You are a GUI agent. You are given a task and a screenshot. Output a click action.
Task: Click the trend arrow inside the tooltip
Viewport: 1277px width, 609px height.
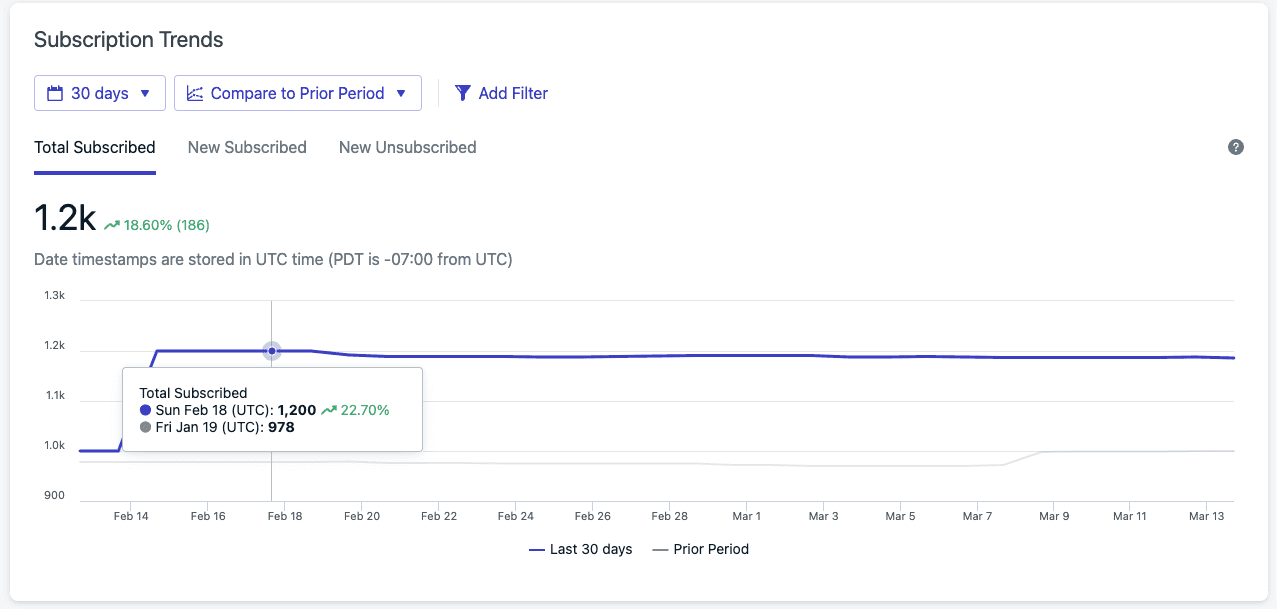[x=329, y=409]
